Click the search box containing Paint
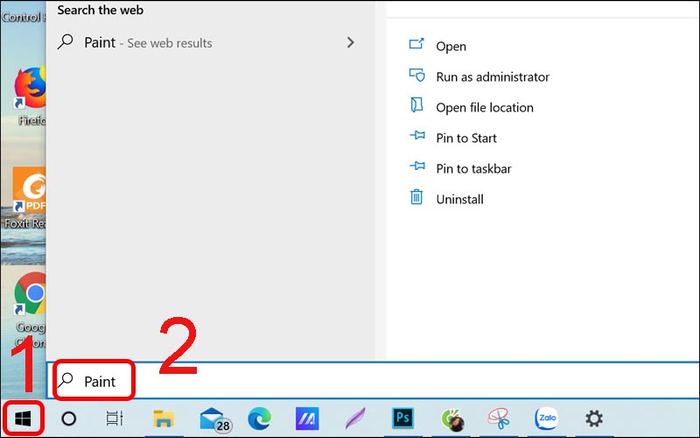The height and width of the screenshot is (438, 700). tap(372, 381)
